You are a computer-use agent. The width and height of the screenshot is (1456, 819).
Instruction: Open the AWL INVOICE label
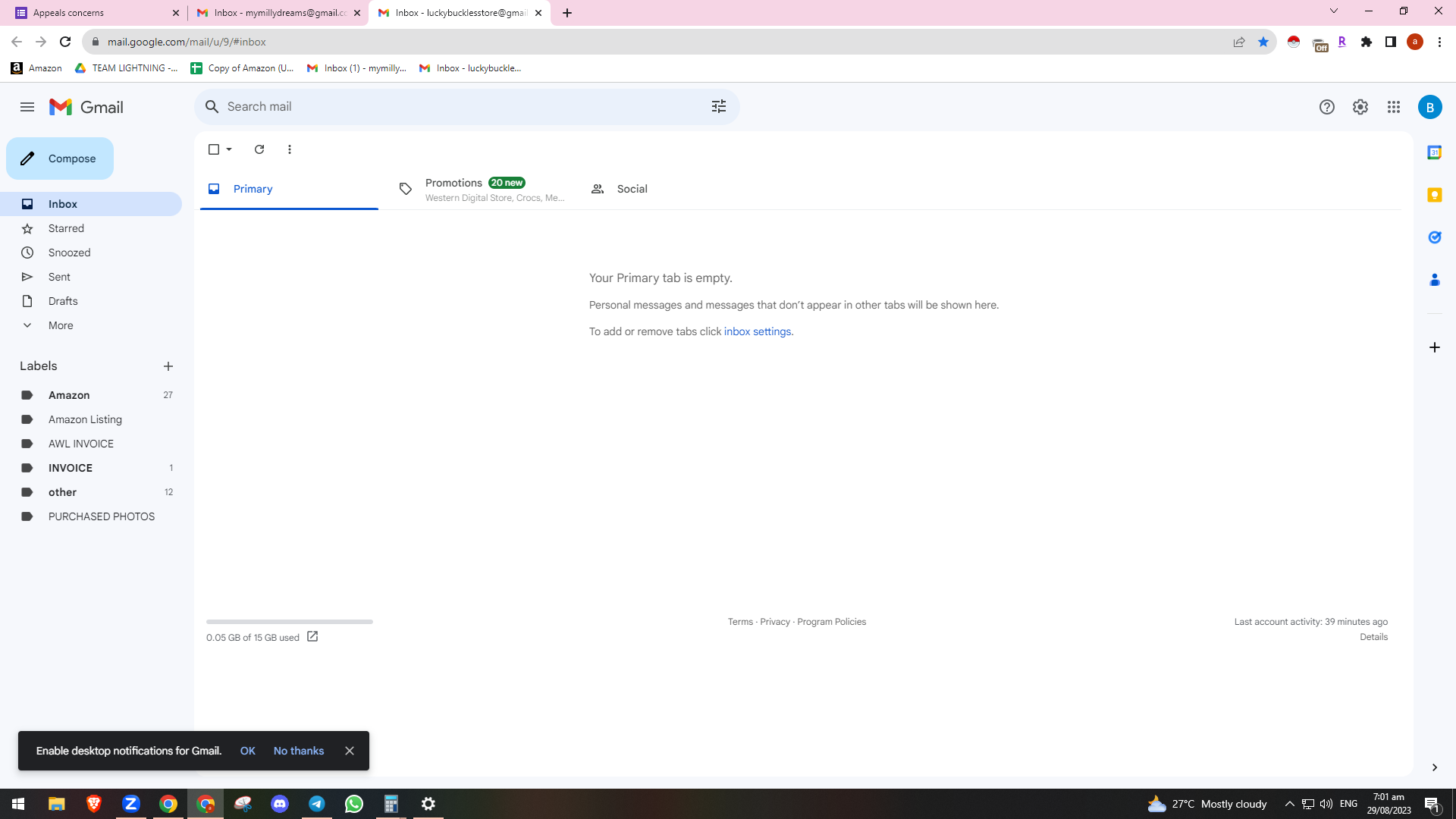point(91,444)
